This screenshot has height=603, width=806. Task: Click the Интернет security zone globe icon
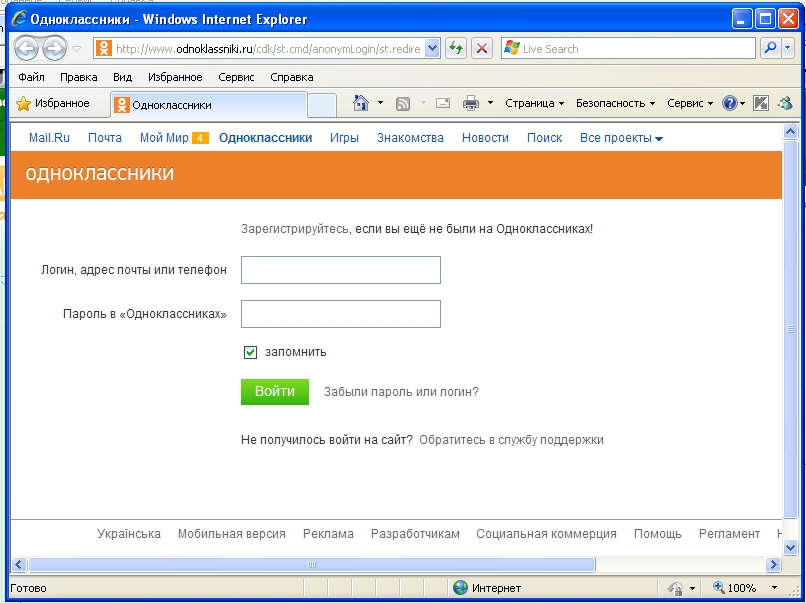click(x=460, y=588)
